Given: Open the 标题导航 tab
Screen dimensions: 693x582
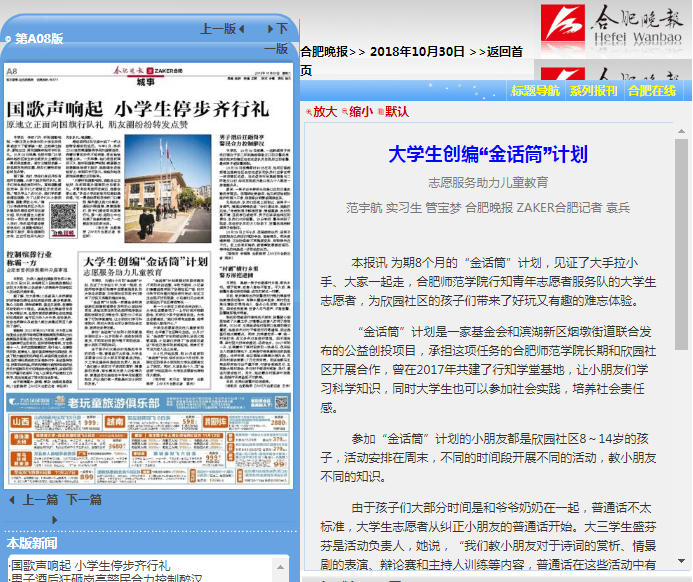Looking at the screenshot, I should 536,91.
